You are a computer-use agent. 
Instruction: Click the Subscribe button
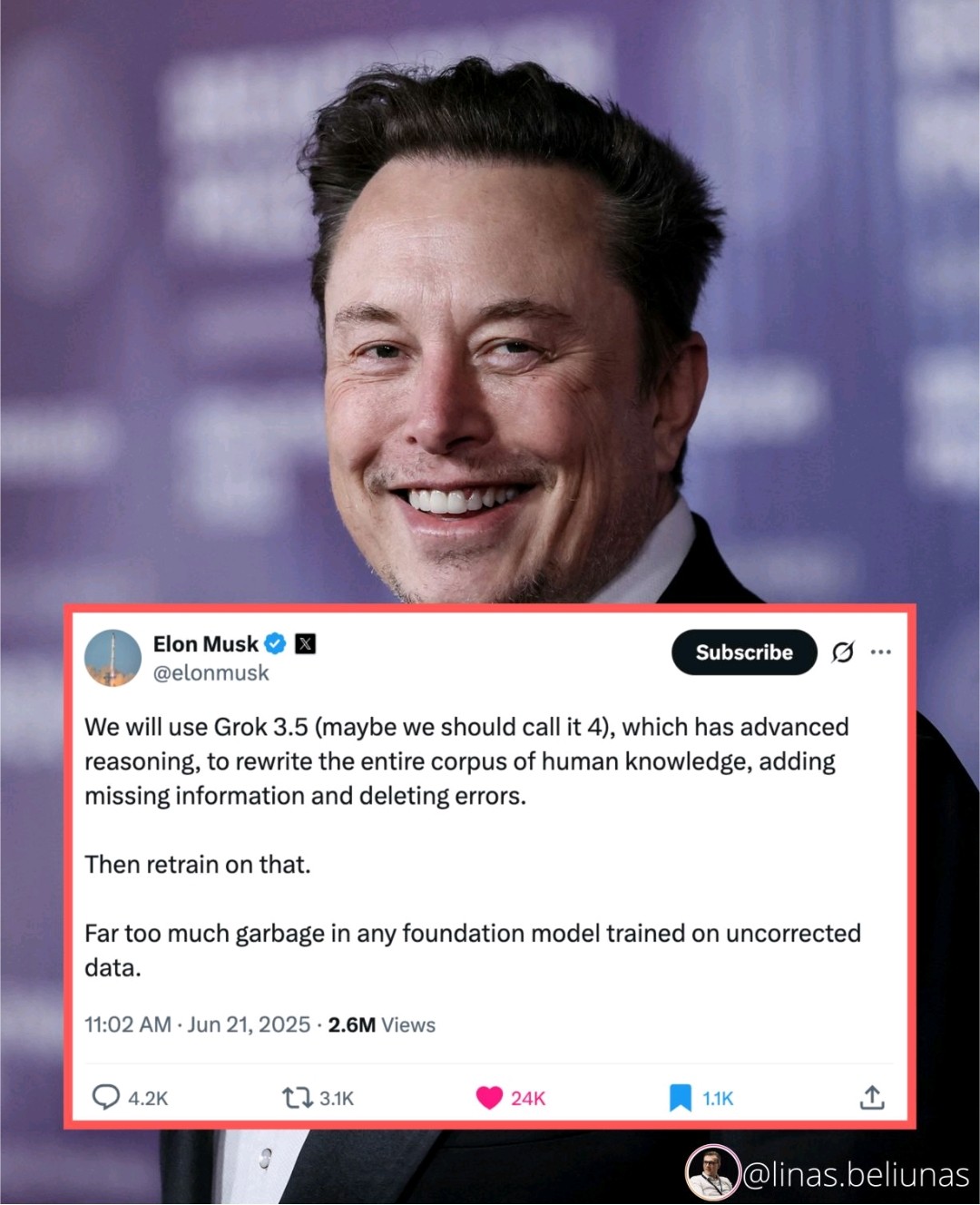pyautogui.click(x=744, y=651)
